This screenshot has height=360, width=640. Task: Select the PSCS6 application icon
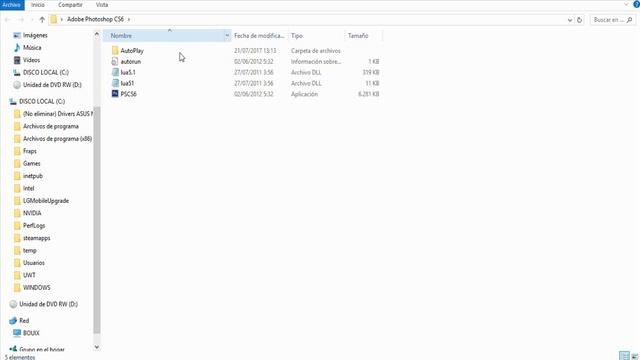click(115, 94)
